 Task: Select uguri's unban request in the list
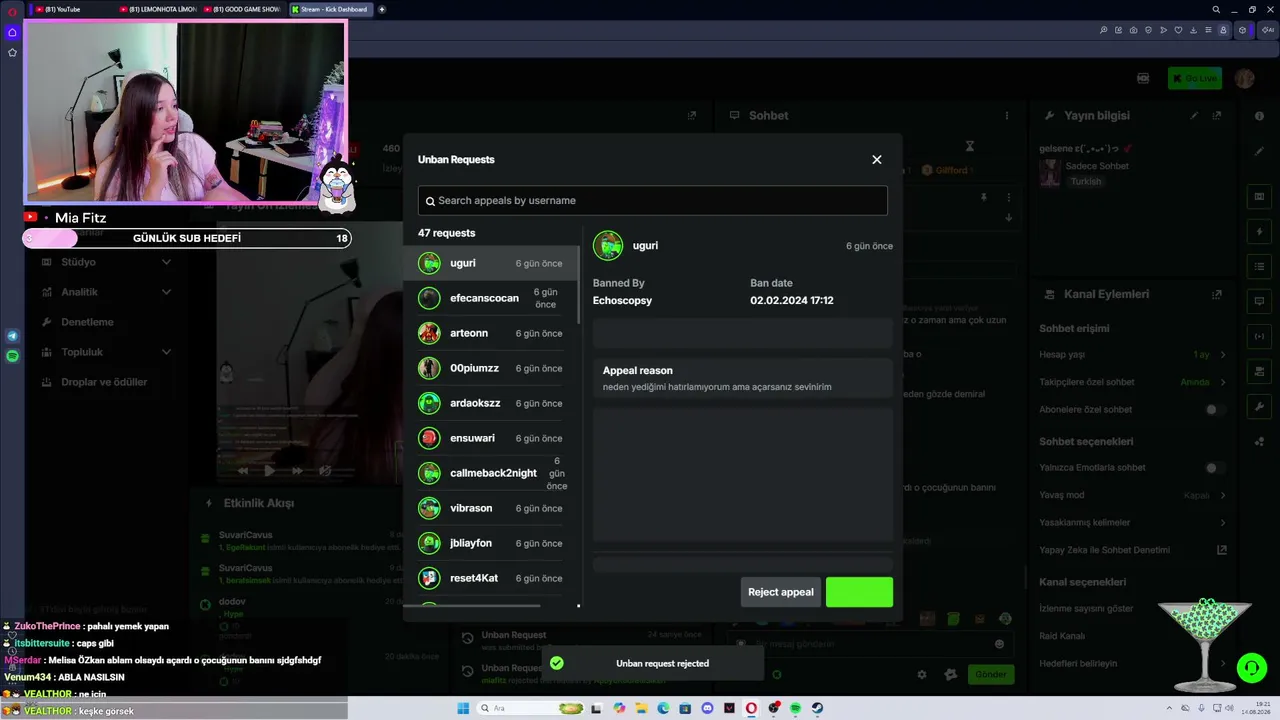click(491, 263)
